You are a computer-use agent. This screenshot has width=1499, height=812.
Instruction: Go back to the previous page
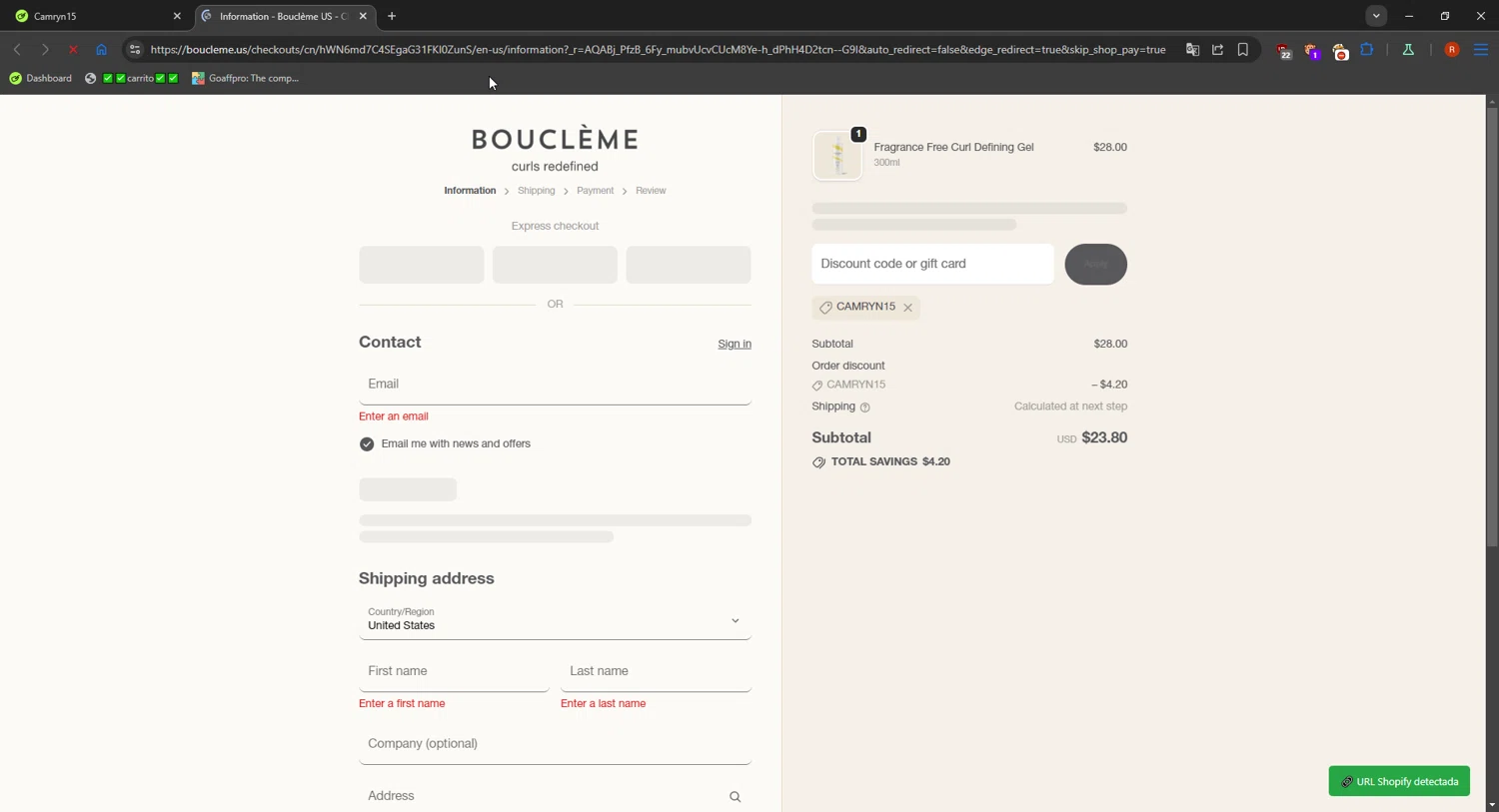(17, 49)
